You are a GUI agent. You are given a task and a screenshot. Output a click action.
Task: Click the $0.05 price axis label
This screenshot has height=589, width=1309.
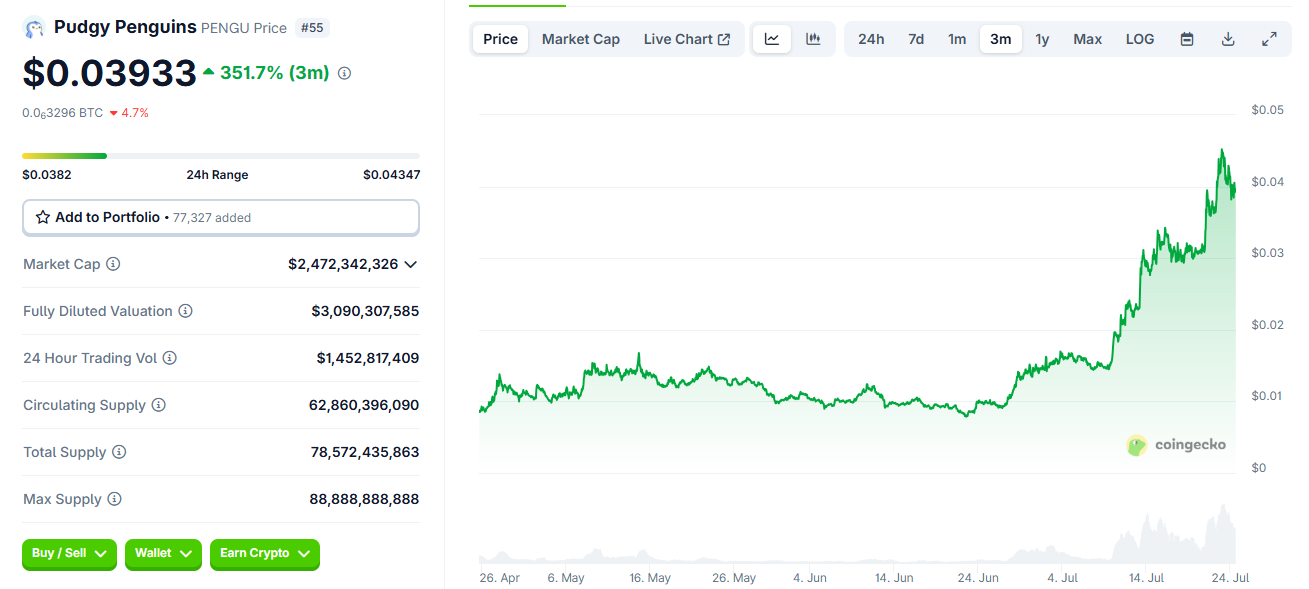tap(1267, 110)
